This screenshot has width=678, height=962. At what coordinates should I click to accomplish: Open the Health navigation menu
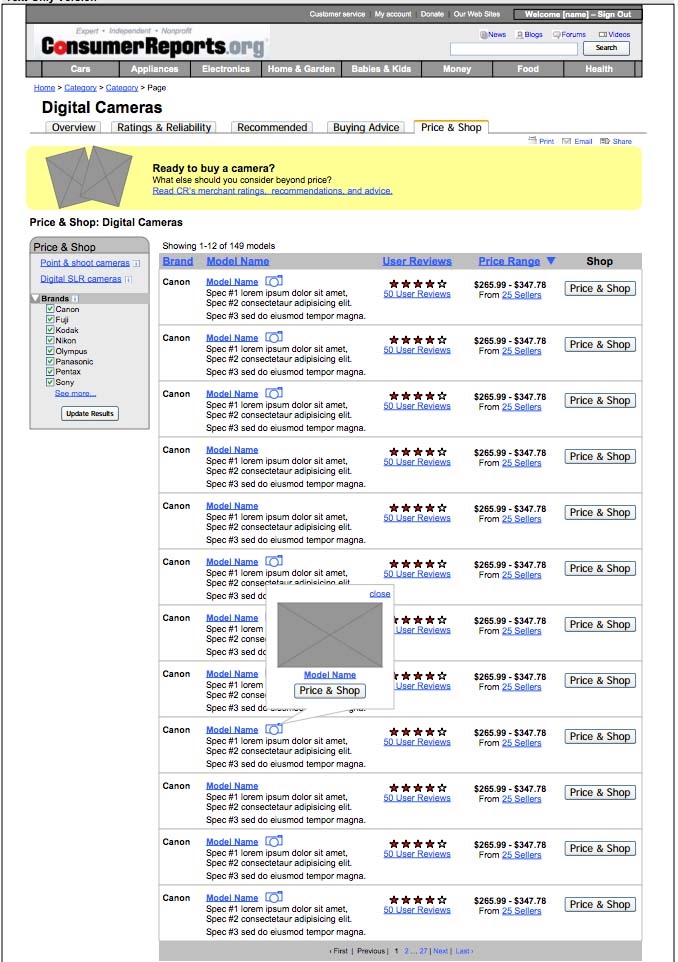click(x=599, y=69)
